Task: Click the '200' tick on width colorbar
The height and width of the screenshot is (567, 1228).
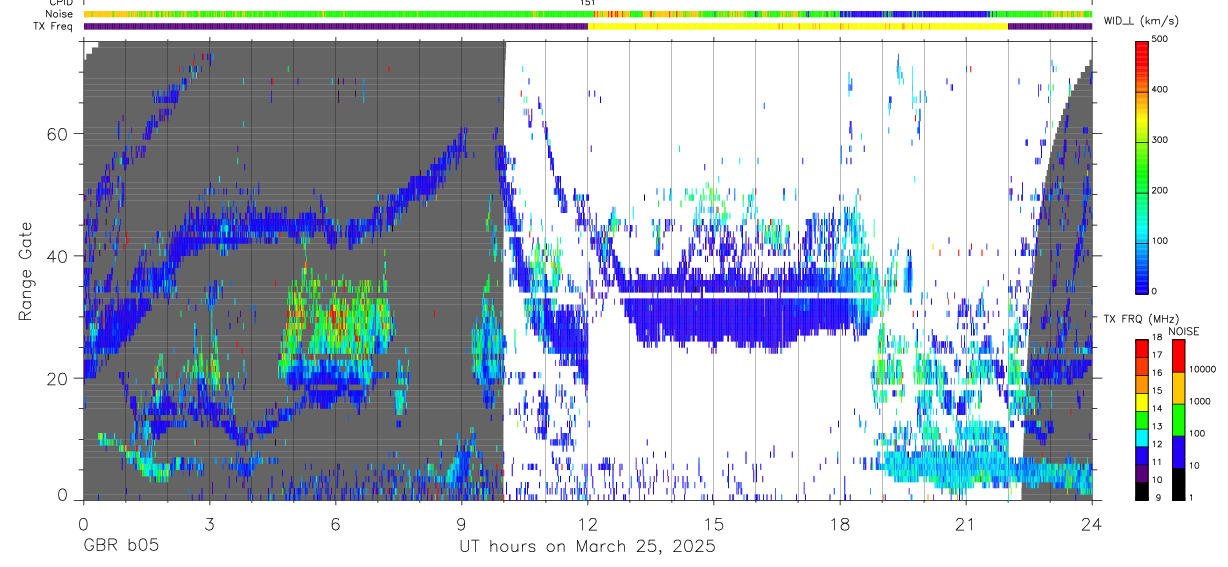Action: (1161, 190)
